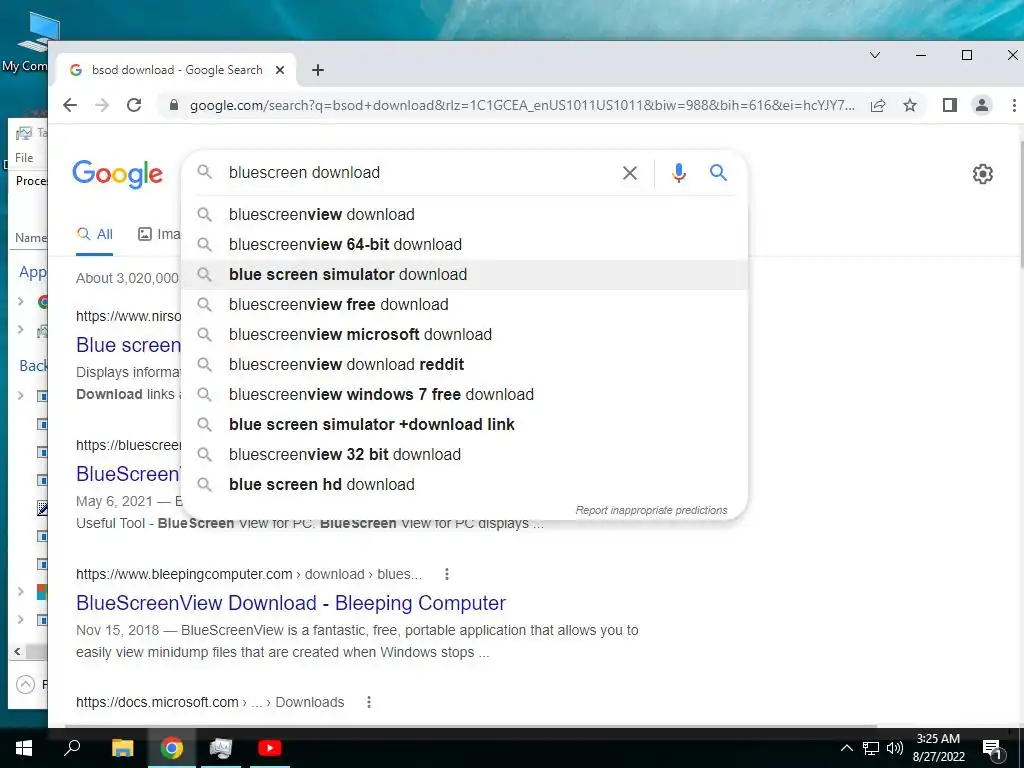Open File Explorer from the taskbar
This screenshot has height=768, width=1024.
click(x=122, y=748)
